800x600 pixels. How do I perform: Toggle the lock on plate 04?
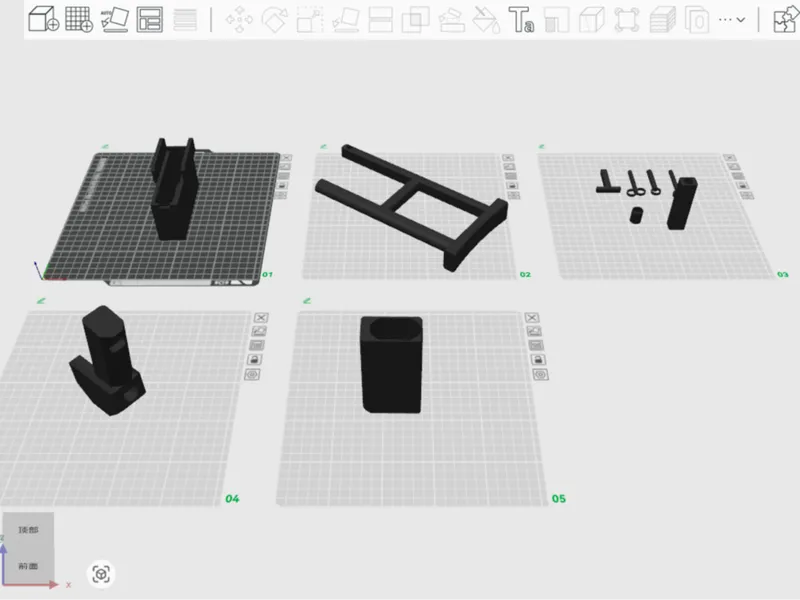coord(254,360)
